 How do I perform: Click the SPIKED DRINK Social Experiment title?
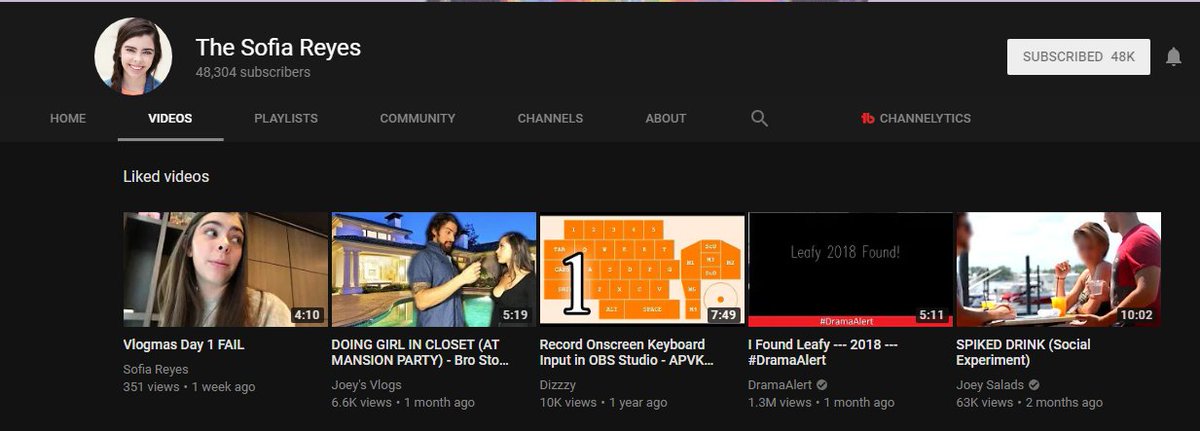click(1023, 353)
